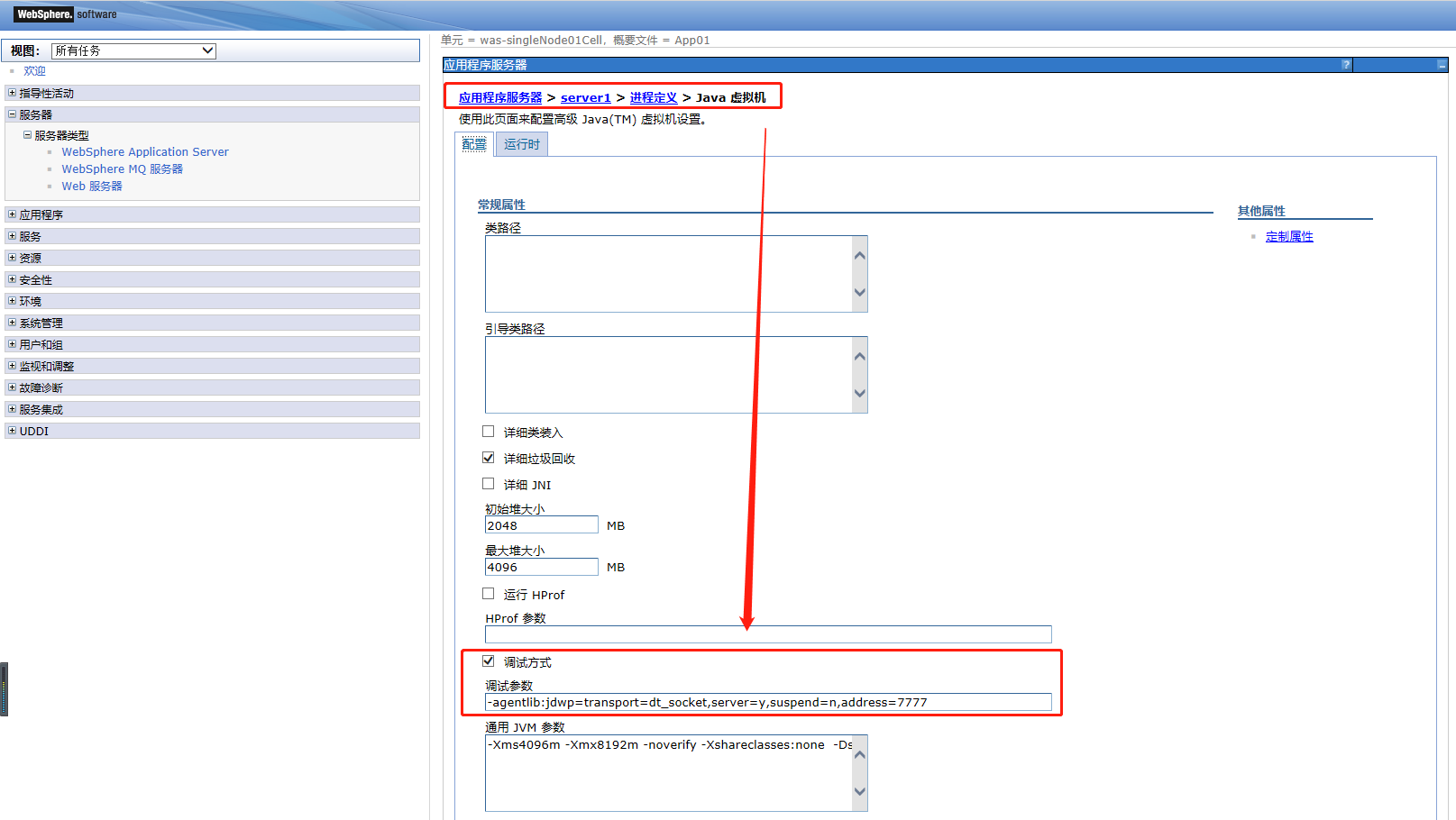This screenshot has width=1456, height=820.
Task: Uncheck the 详细垃圾回收 checkbox
Action: point(489,458)
